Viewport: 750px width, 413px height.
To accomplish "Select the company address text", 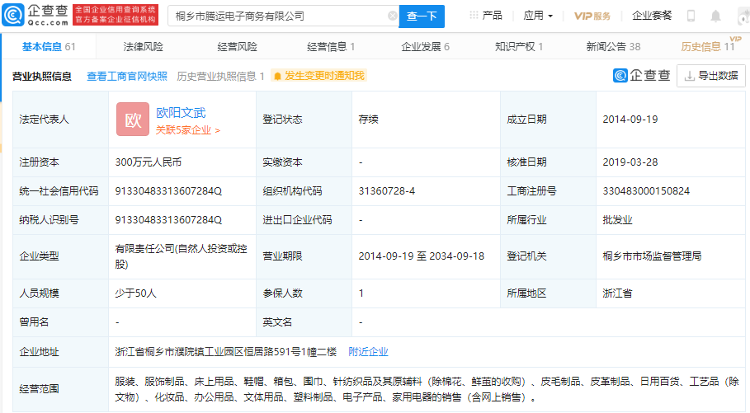I will point(226,352).
